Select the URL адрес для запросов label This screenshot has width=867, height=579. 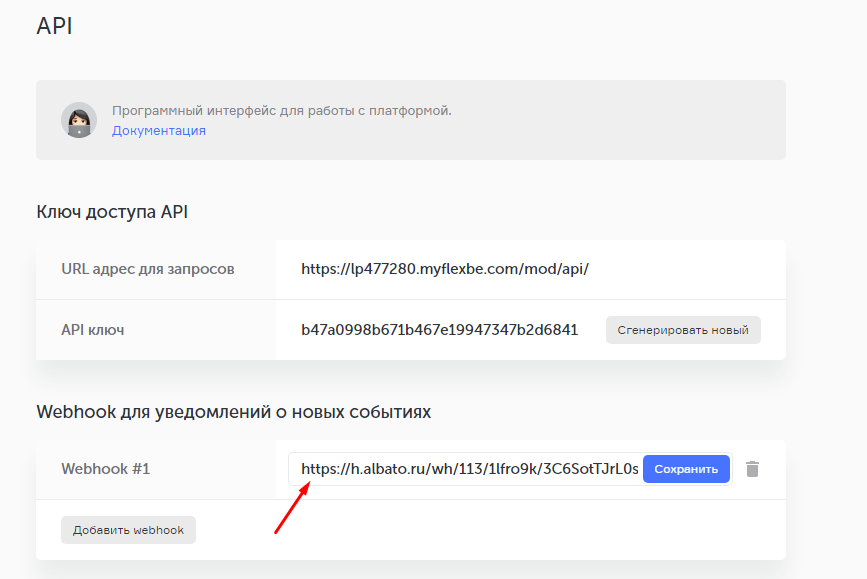click(x=147, y=269)
